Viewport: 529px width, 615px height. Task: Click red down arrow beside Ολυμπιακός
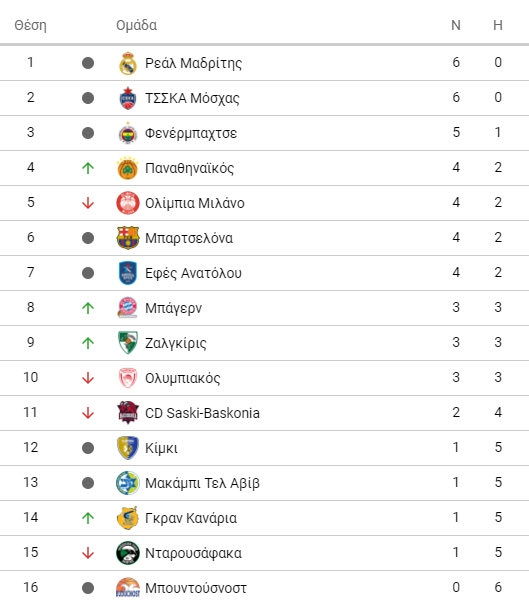tap(88, 378)
